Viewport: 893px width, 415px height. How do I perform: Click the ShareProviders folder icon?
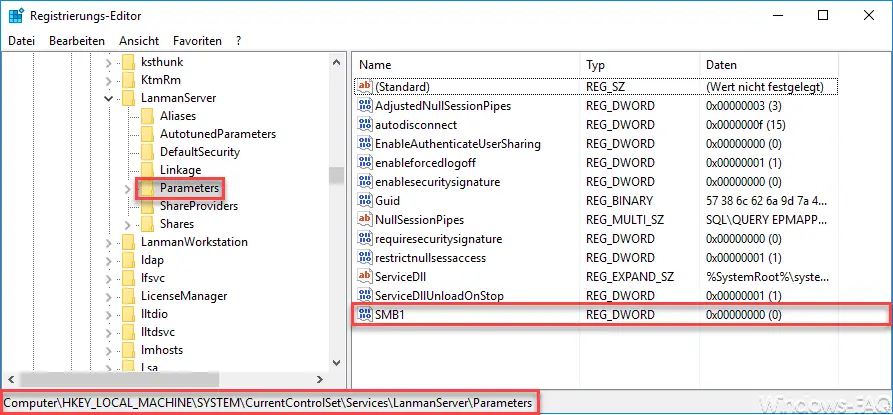tap(148, 206)
